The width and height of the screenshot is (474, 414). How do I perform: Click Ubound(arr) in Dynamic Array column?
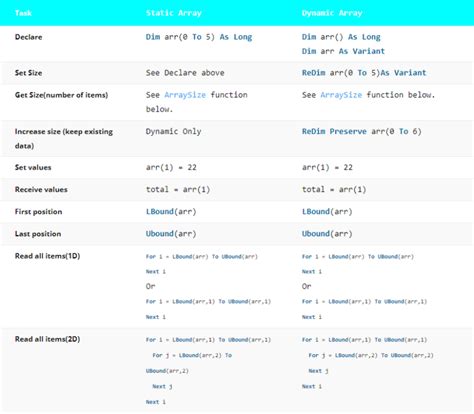(327, 234)
